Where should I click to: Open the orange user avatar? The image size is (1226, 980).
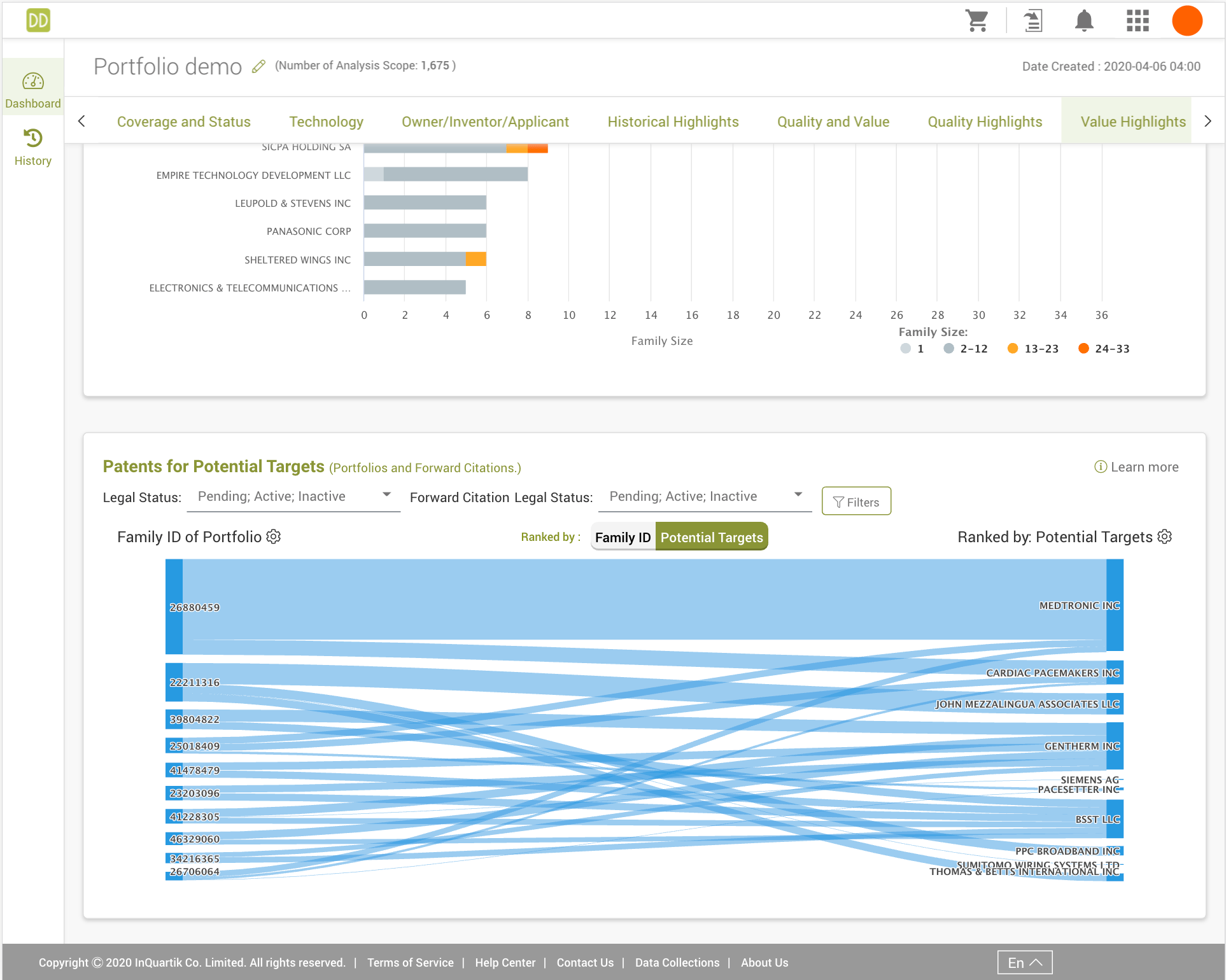1187,20
